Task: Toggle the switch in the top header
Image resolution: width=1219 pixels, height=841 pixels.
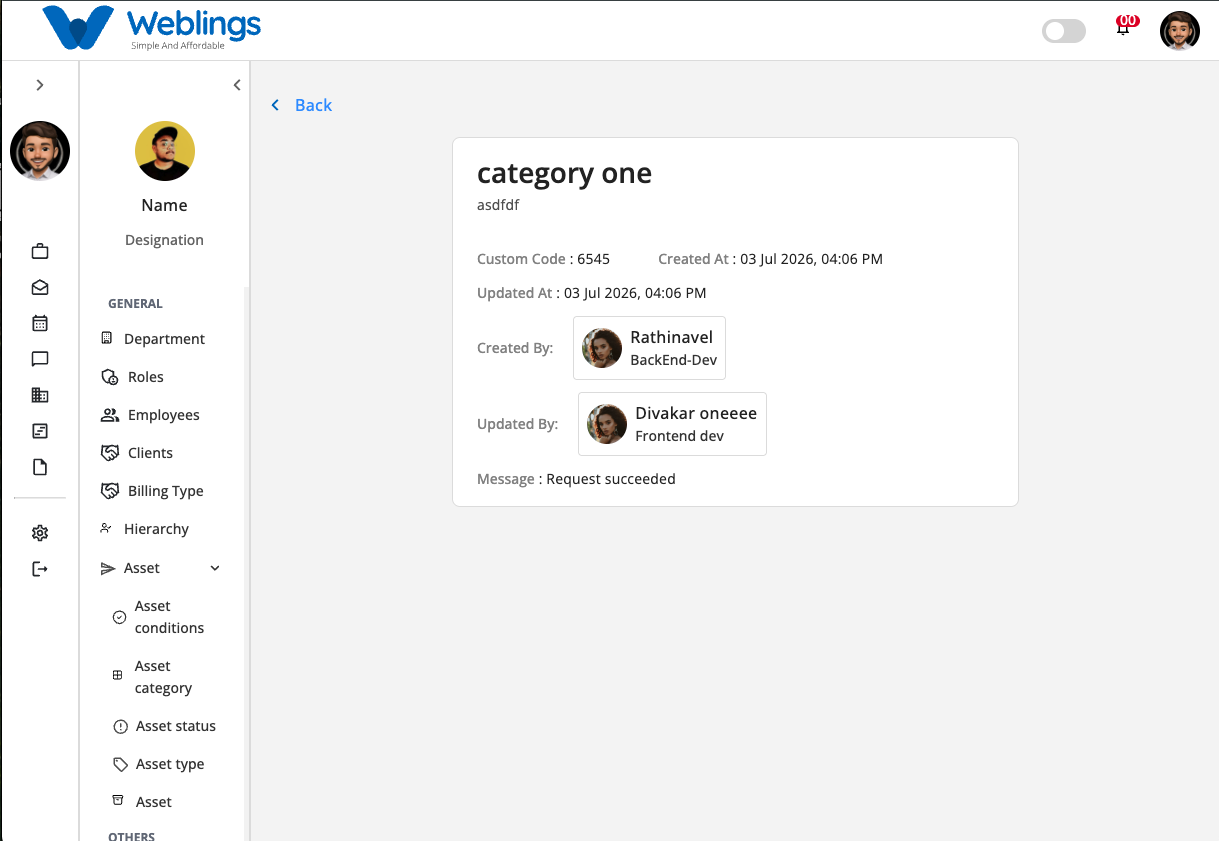Action: [1063, 31]
